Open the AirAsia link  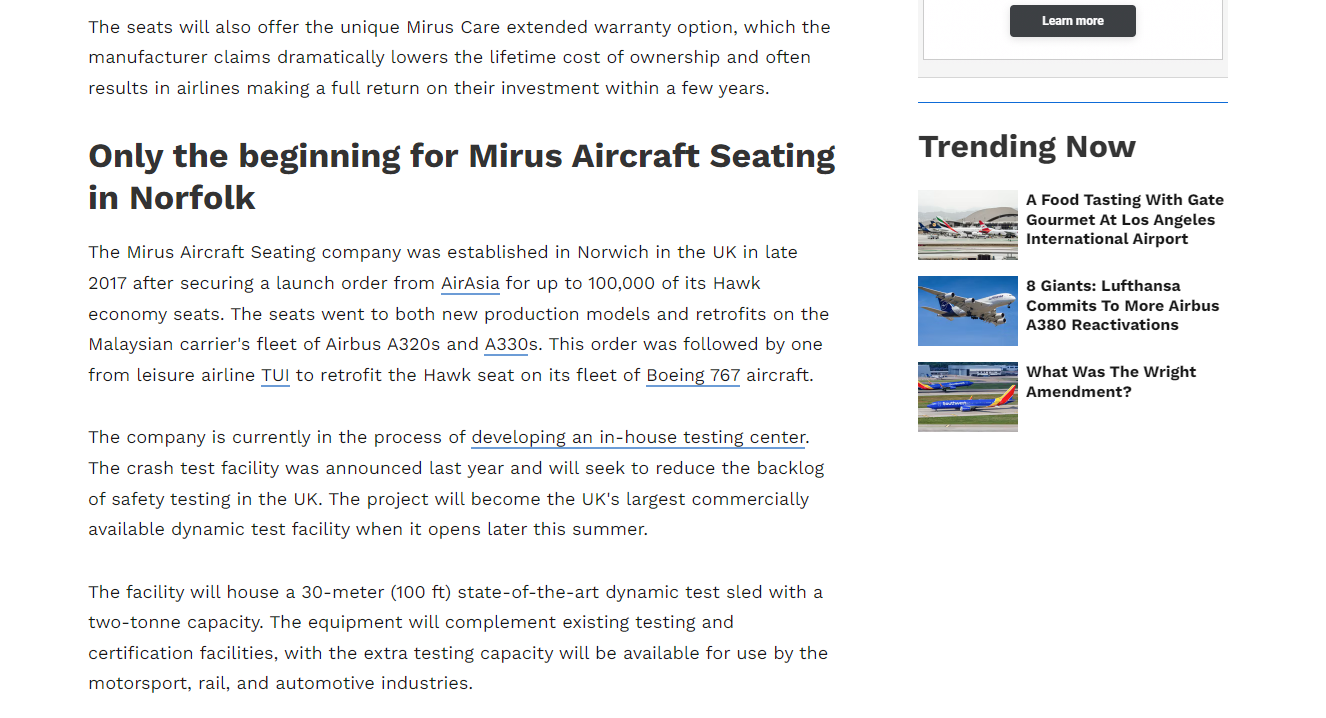470,283
